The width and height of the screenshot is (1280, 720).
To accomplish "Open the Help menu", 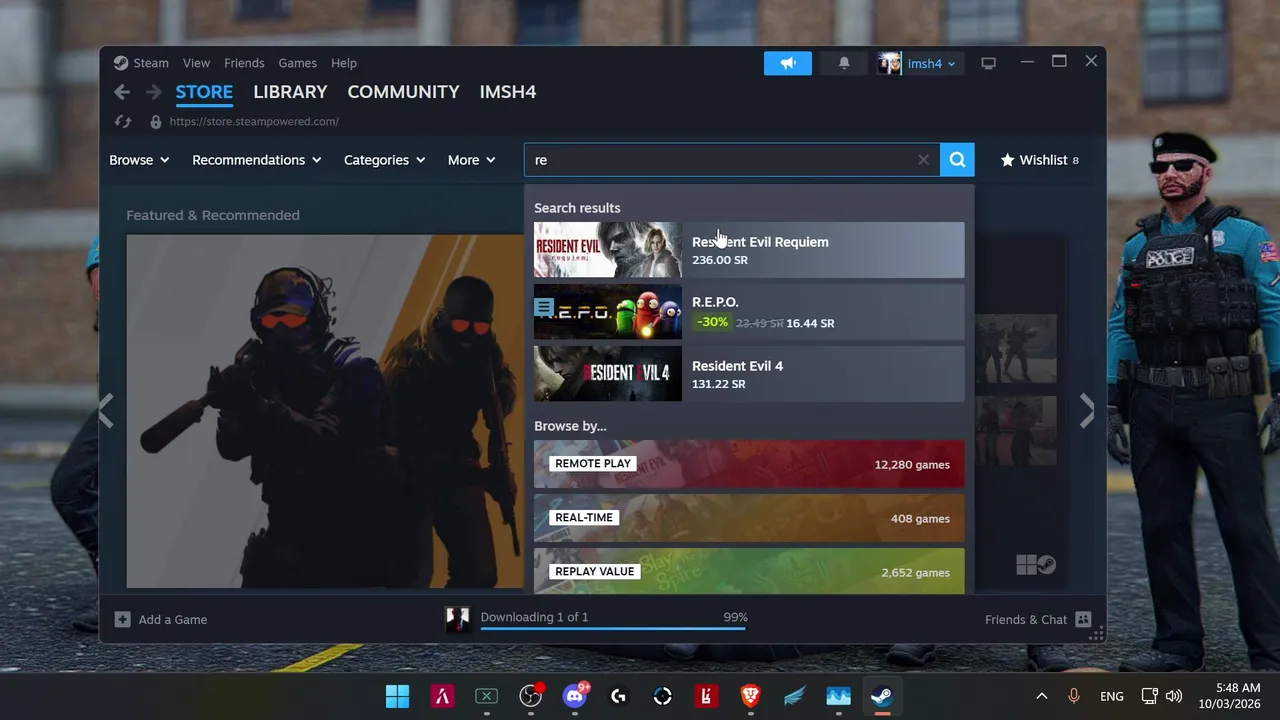I will click(344, 63).
